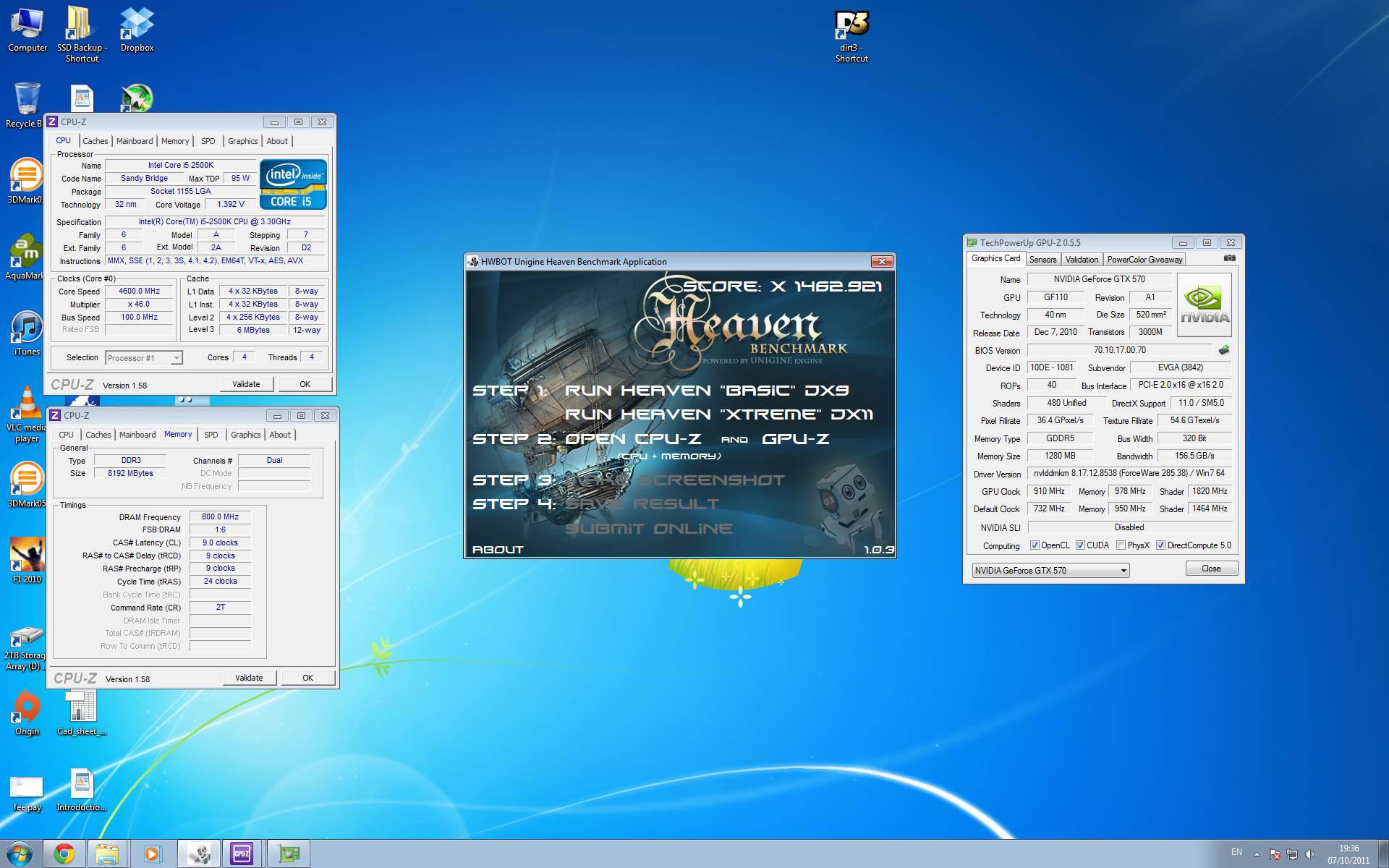Open the Dropbox desktop icon
Screen dimensions: 1389x868
pos(137,29)
